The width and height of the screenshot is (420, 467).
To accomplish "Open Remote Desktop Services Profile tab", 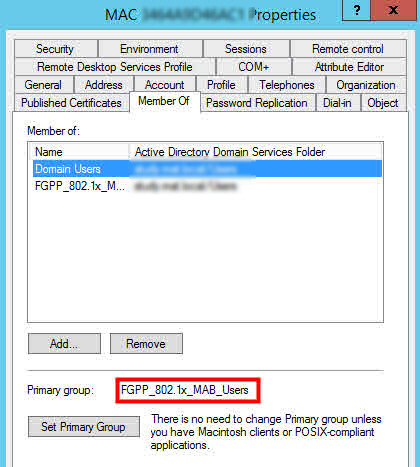I will [115, 67].
